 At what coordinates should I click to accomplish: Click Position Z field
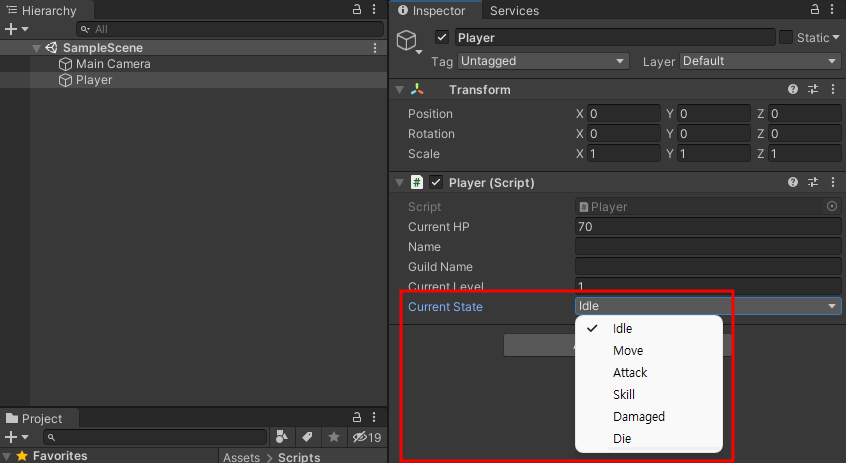coord(804,114)
